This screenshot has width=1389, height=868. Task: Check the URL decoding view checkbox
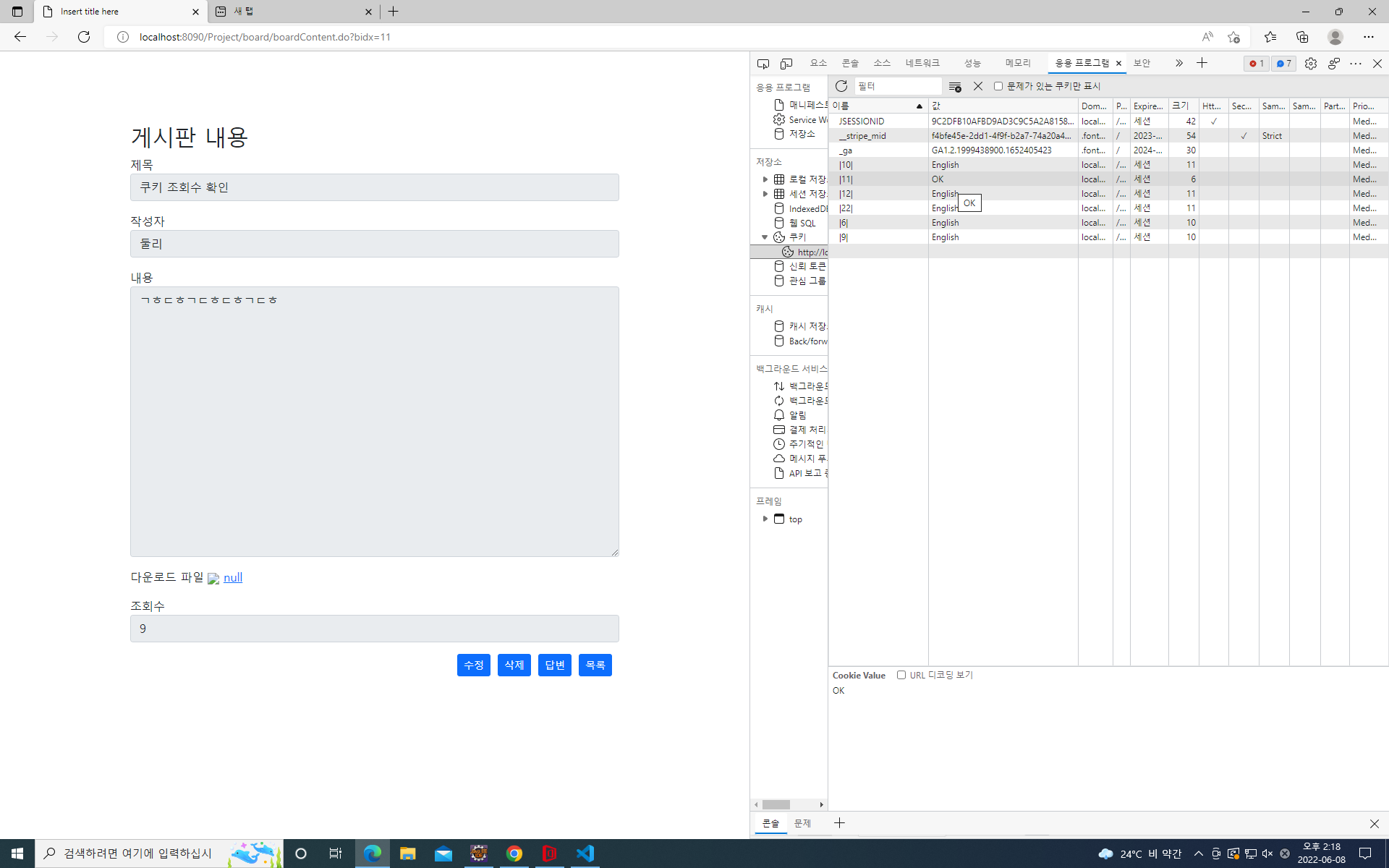(x=901, y=675)
